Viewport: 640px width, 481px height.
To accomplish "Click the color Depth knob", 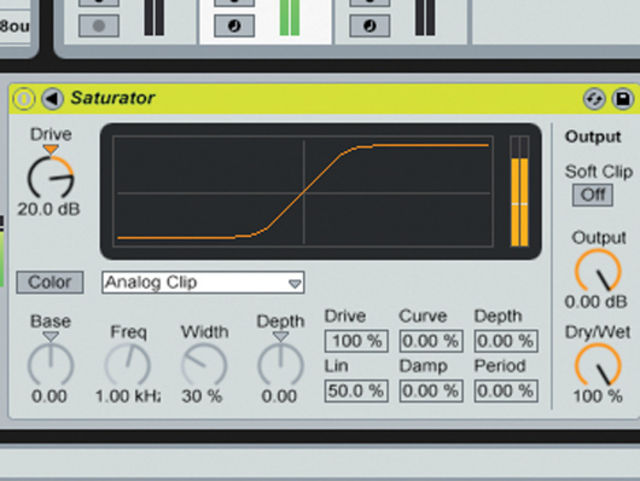I will tap(280, 365).
